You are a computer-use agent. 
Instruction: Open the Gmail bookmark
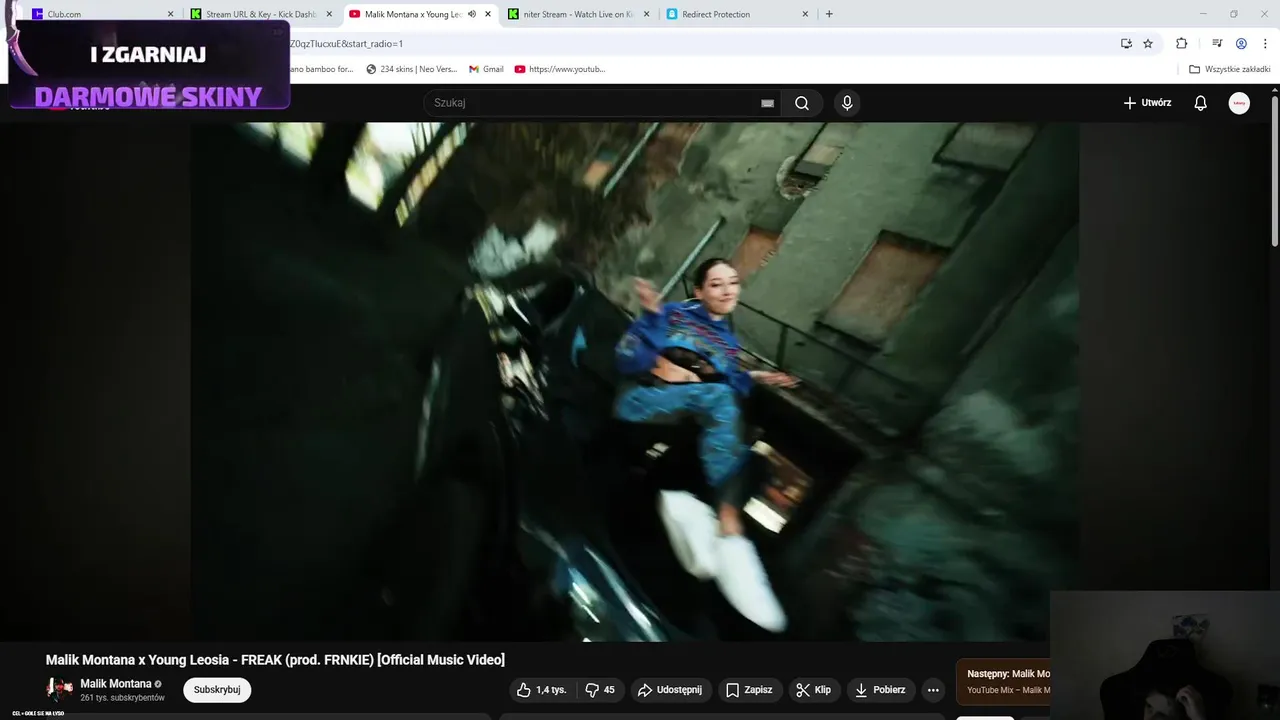pos(487,69)
